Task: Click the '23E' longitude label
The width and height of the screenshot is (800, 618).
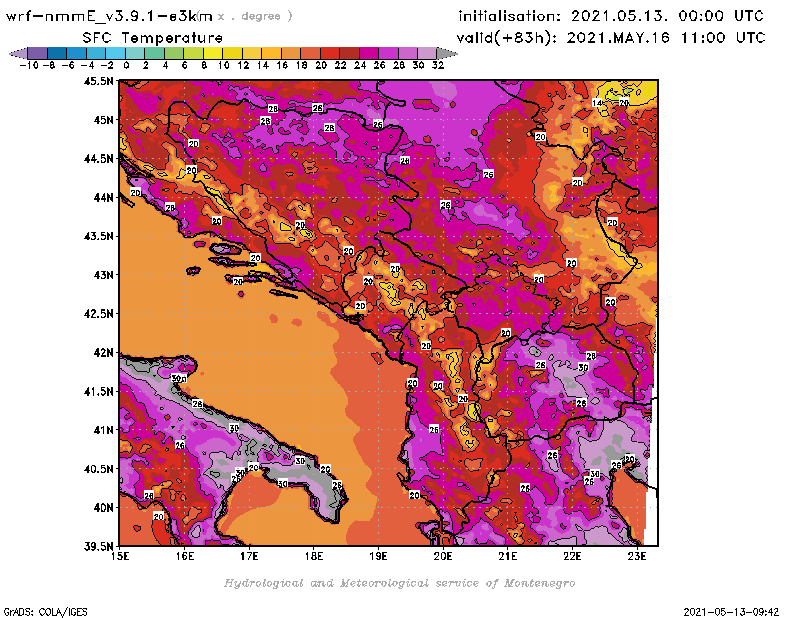Action: [637, 556]
